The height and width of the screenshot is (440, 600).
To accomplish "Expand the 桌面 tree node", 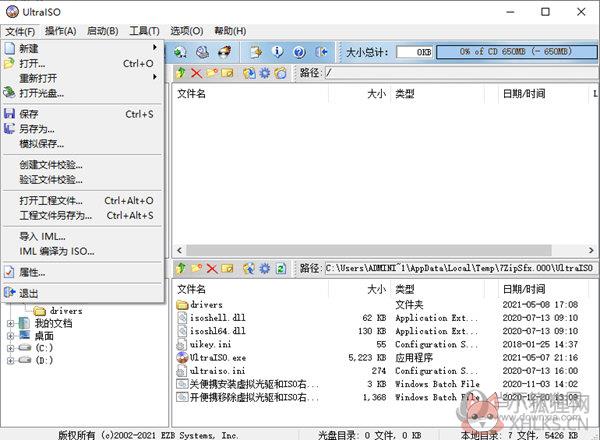I will click(x=10, y=336).
